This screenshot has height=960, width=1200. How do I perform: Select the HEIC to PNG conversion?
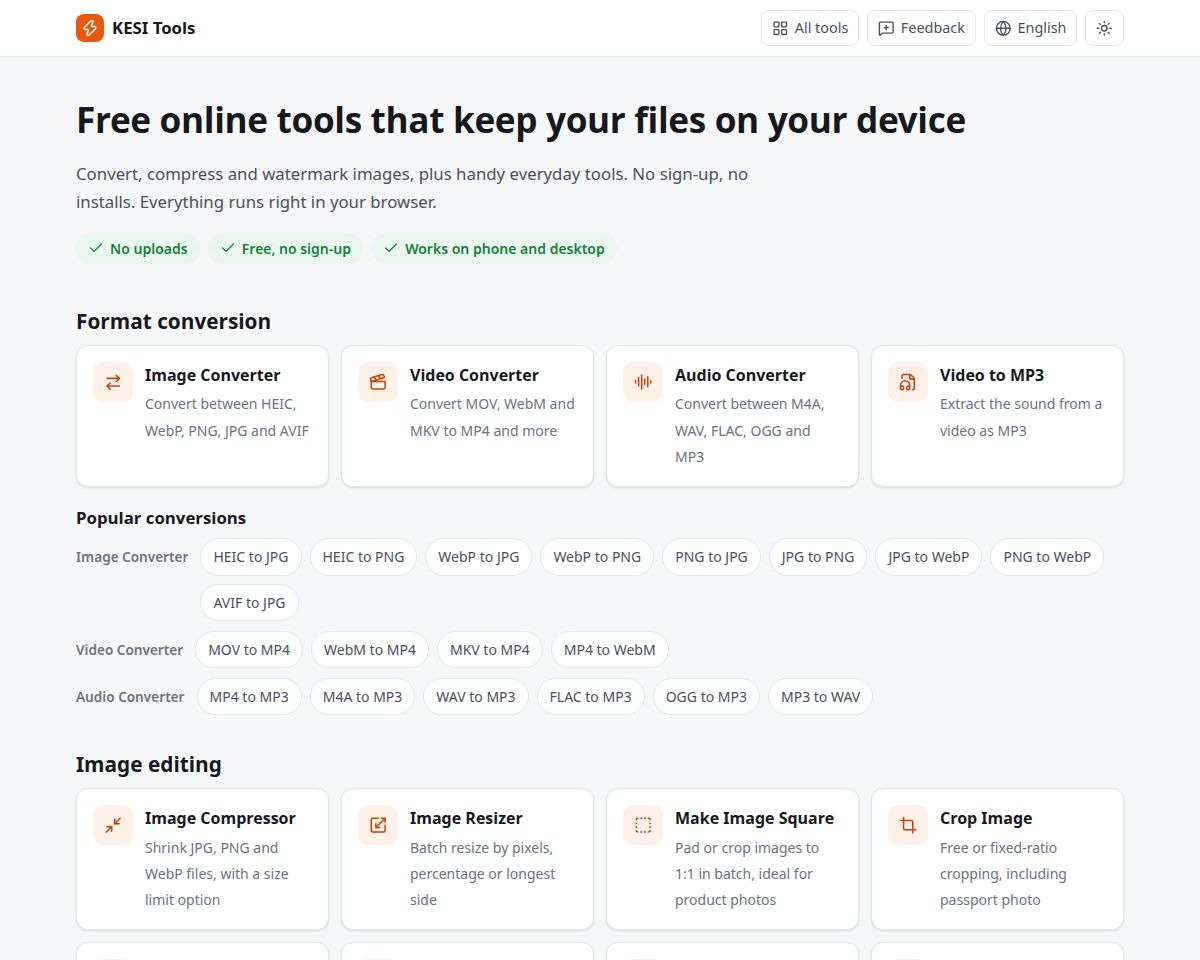pyautogui.click(x=363, y=557)
